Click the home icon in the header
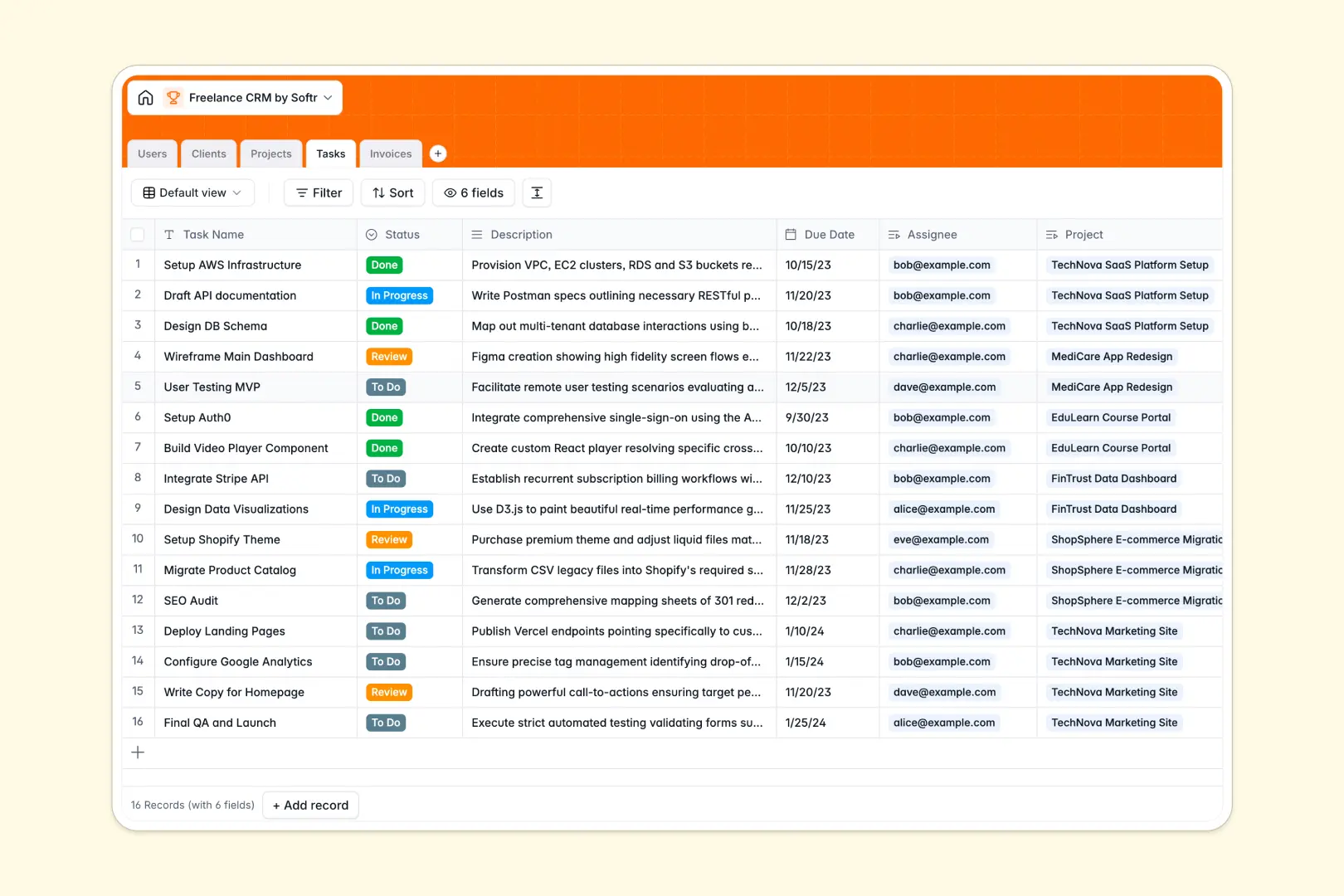The height and width of the screenshot is (896, 1344). click(x=145, y=97)
